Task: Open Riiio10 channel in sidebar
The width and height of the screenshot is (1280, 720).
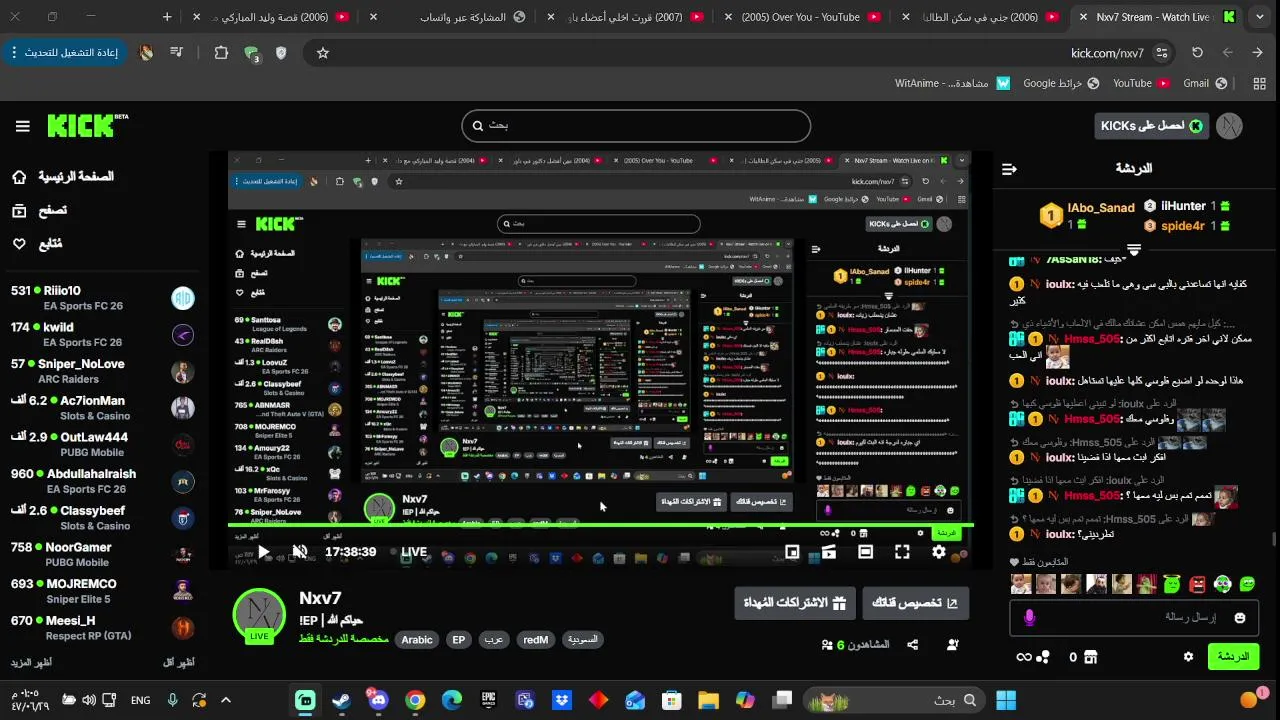Action: click(103, 298)
